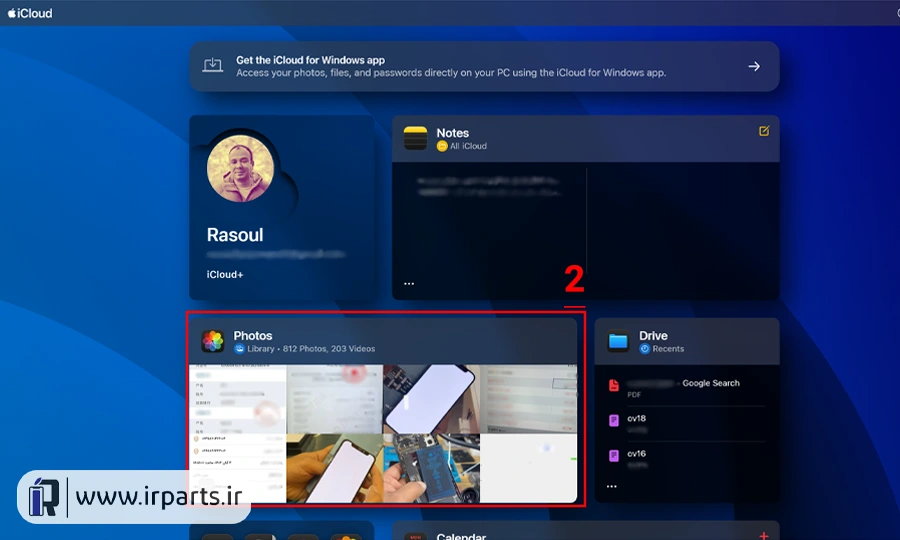900x540 pixels.
Task: Create a new note with compose icon
Action: click(x=764, y=131)
